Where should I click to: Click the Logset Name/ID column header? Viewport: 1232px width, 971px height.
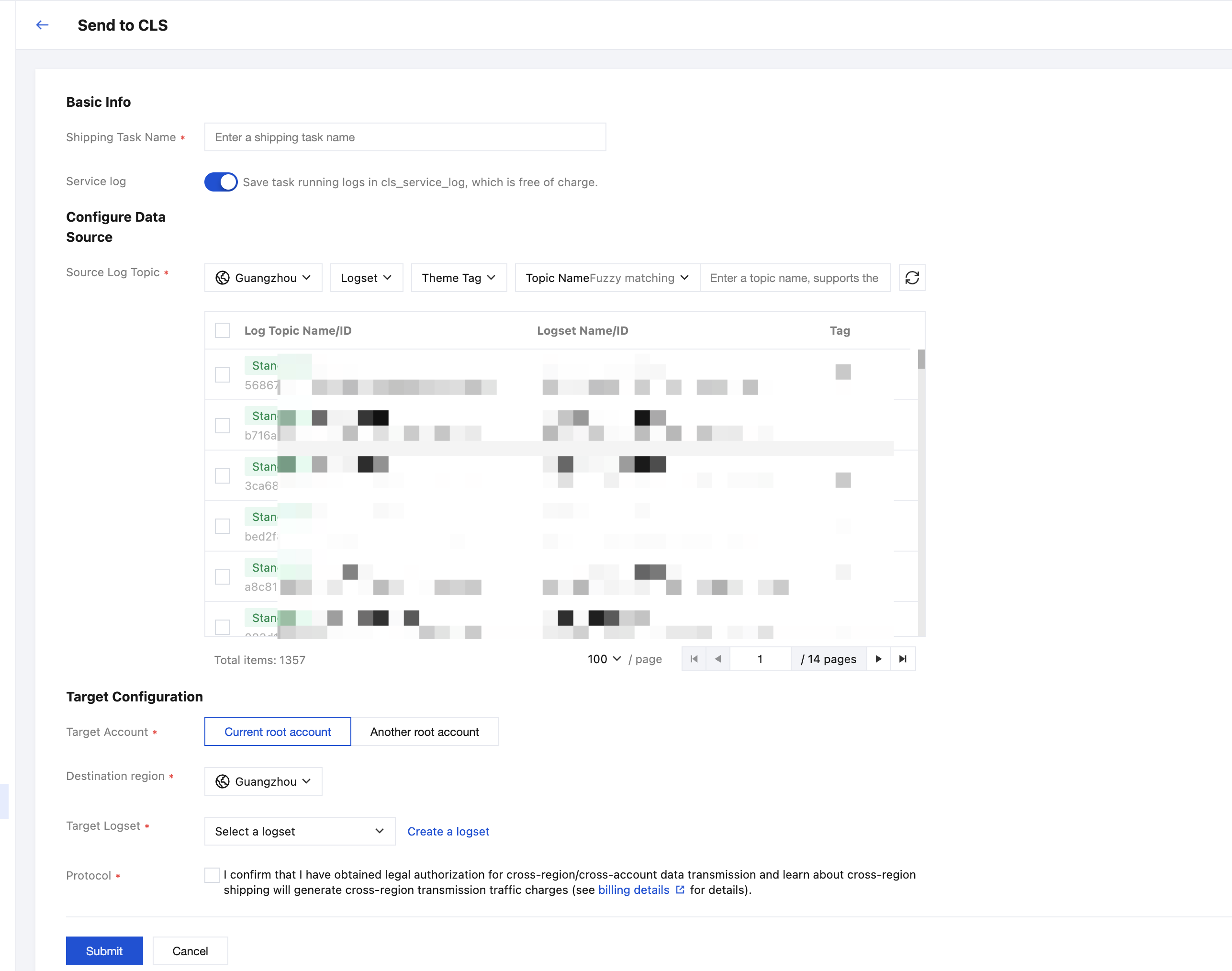582,331
